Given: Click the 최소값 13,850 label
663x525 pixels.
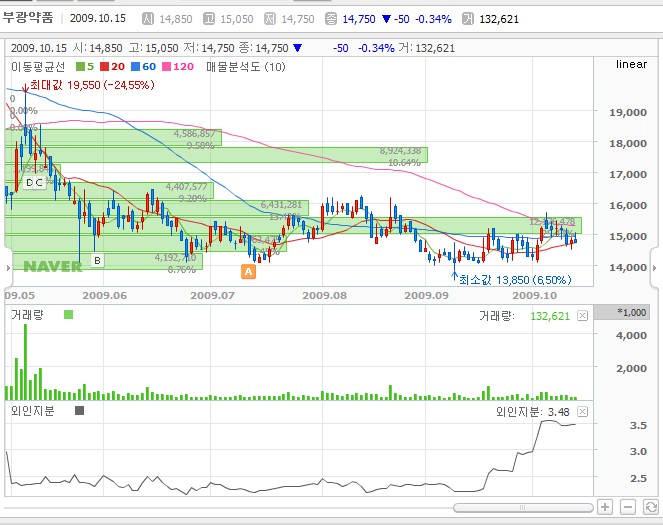Looking at the screenshot, I should click(515, 280).
